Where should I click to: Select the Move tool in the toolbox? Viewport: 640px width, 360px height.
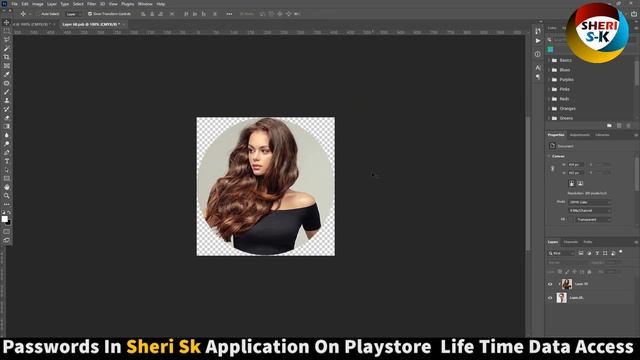tap(7, 22)
